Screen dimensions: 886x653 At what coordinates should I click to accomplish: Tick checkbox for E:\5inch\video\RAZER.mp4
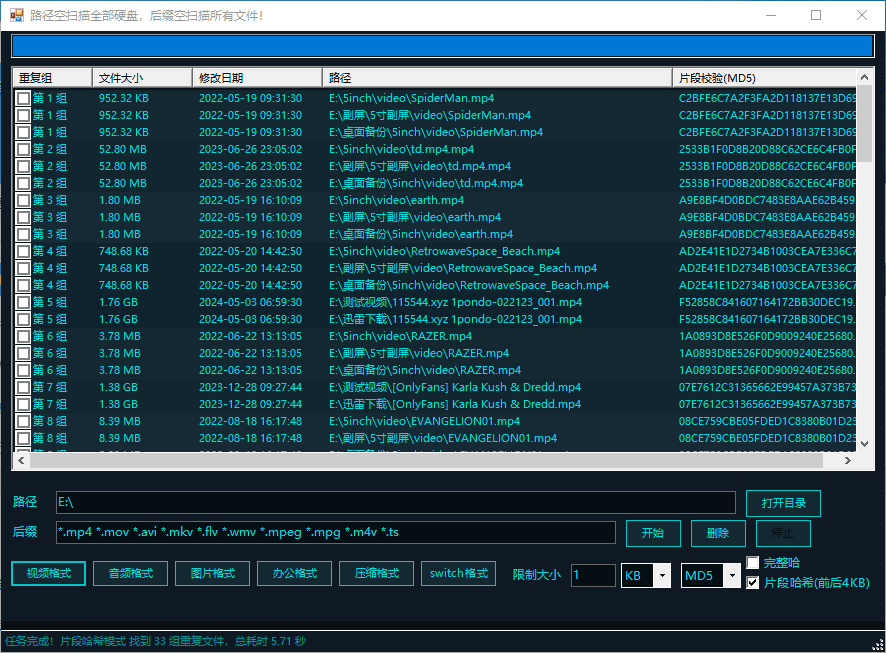(x=23, y=336)
